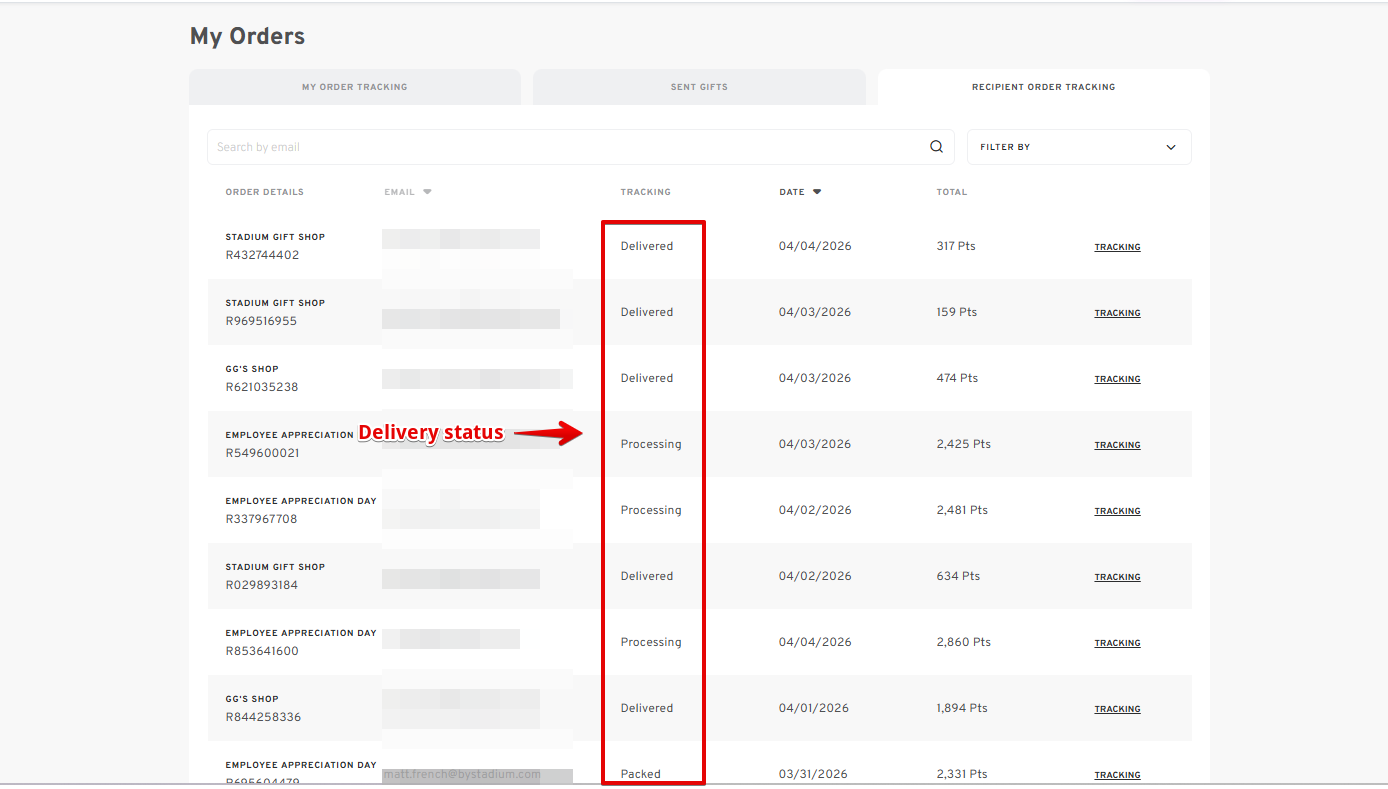Click the Search by email field

click(x=565, y=147)
